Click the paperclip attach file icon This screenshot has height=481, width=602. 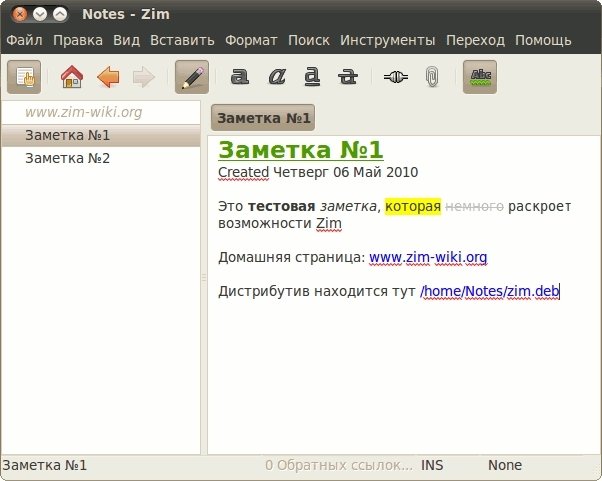coord(432,76)
